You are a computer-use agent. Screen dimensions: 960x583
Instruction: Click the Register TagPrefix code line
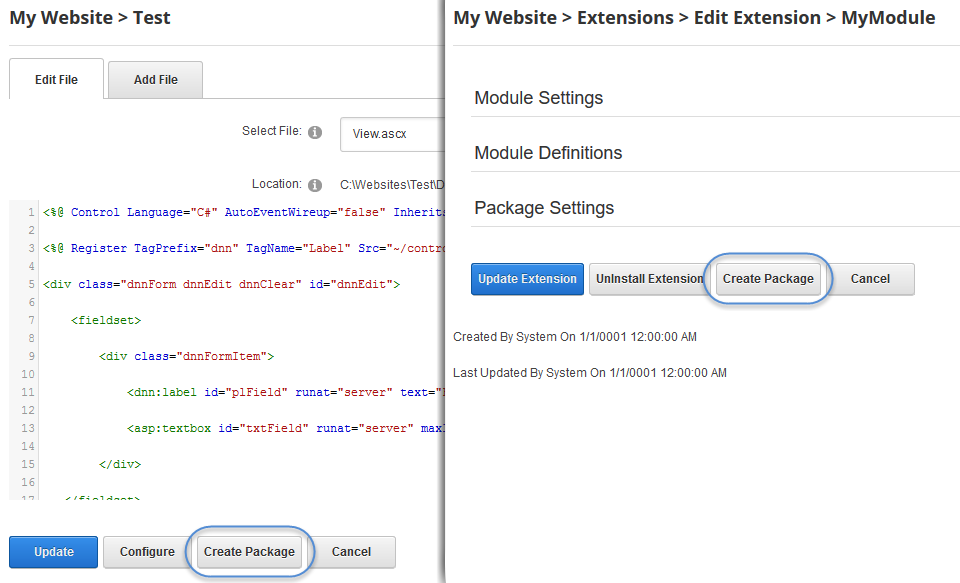[x=240, y=248]
